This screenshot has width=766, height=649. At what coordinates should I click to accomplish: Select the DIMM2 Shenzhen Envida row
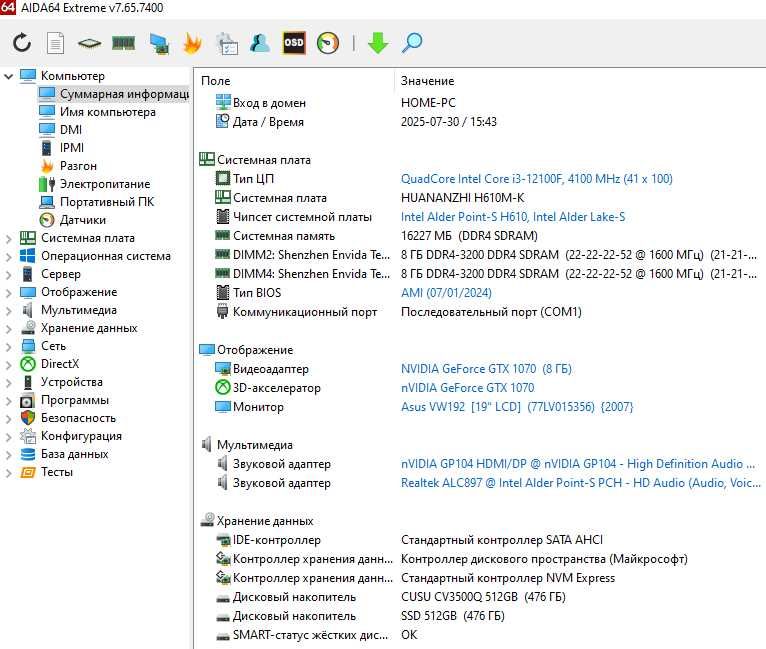click(481, 255)
